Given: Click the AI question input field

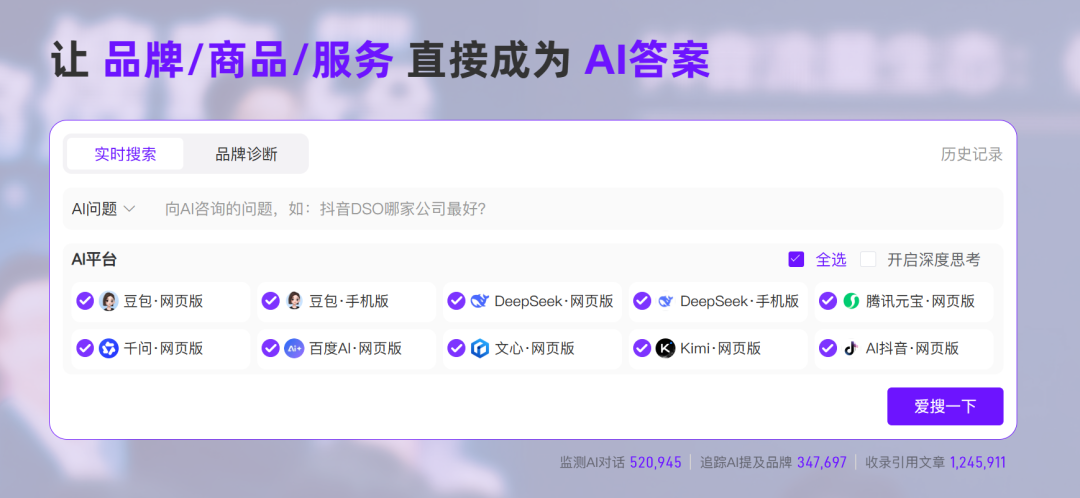Looking at the screenshot, I should tap(560, 209).
